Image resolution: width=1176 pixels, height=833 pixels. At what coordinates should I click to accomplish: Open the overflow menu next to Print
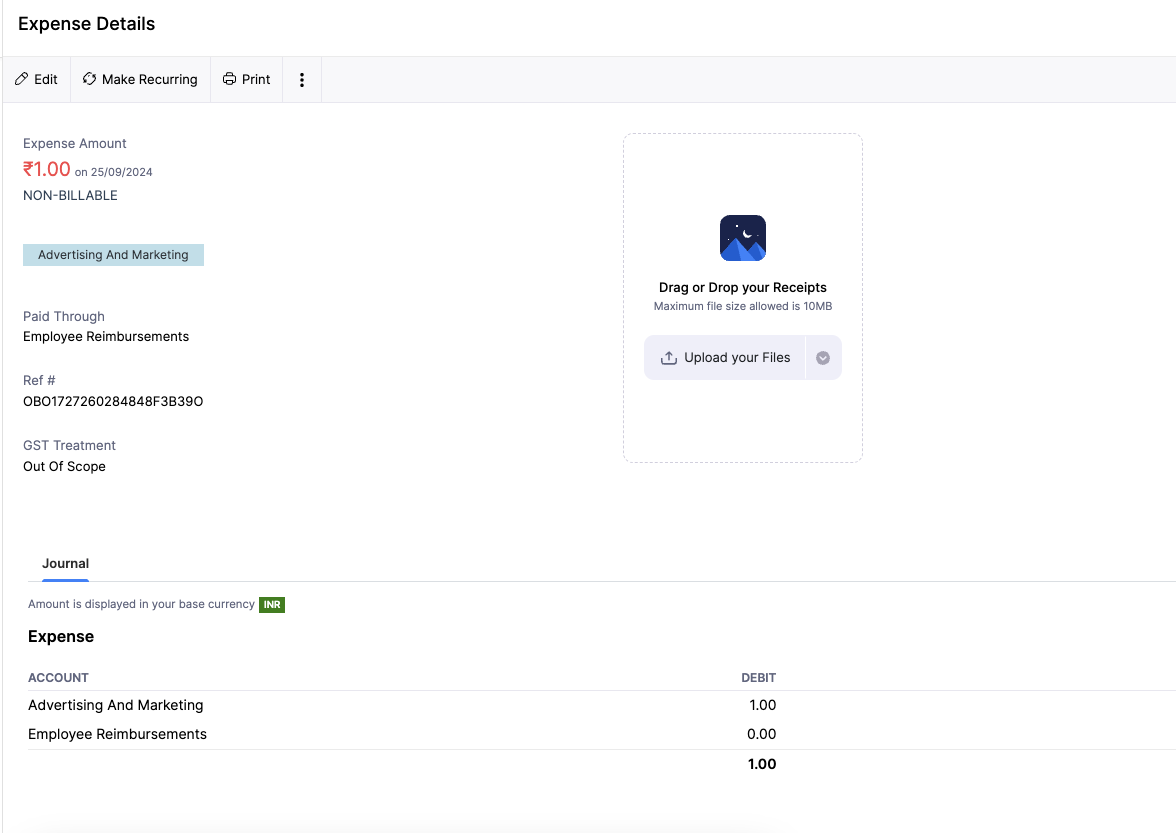302,78
